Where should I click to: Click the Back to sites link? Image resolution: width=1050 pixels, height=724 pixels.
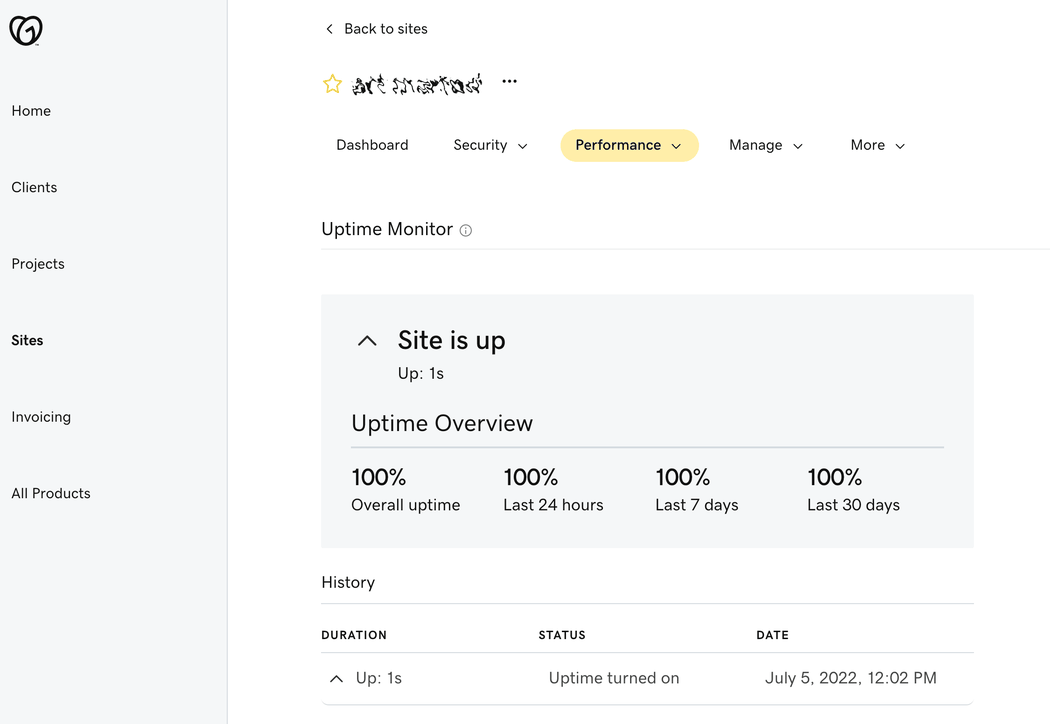pos(386,29)
